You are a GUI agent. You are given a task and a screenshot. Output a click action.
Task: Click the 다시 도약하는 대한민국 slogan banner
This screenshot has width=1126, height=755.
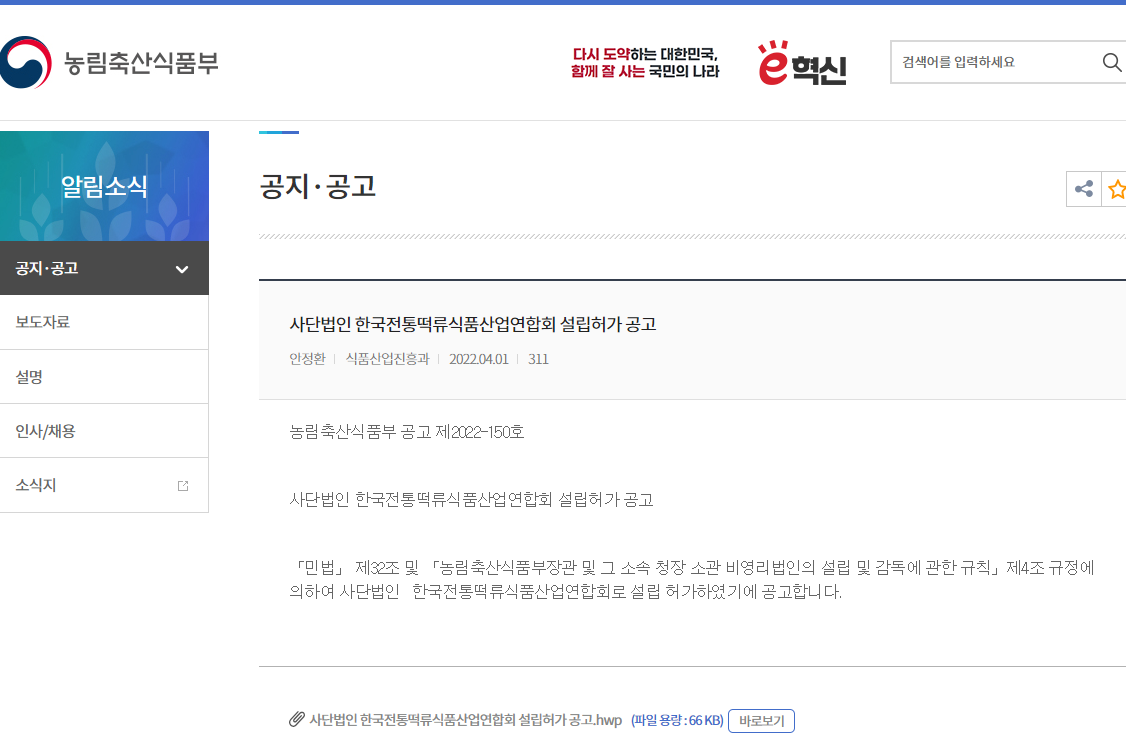click(645, 62)
